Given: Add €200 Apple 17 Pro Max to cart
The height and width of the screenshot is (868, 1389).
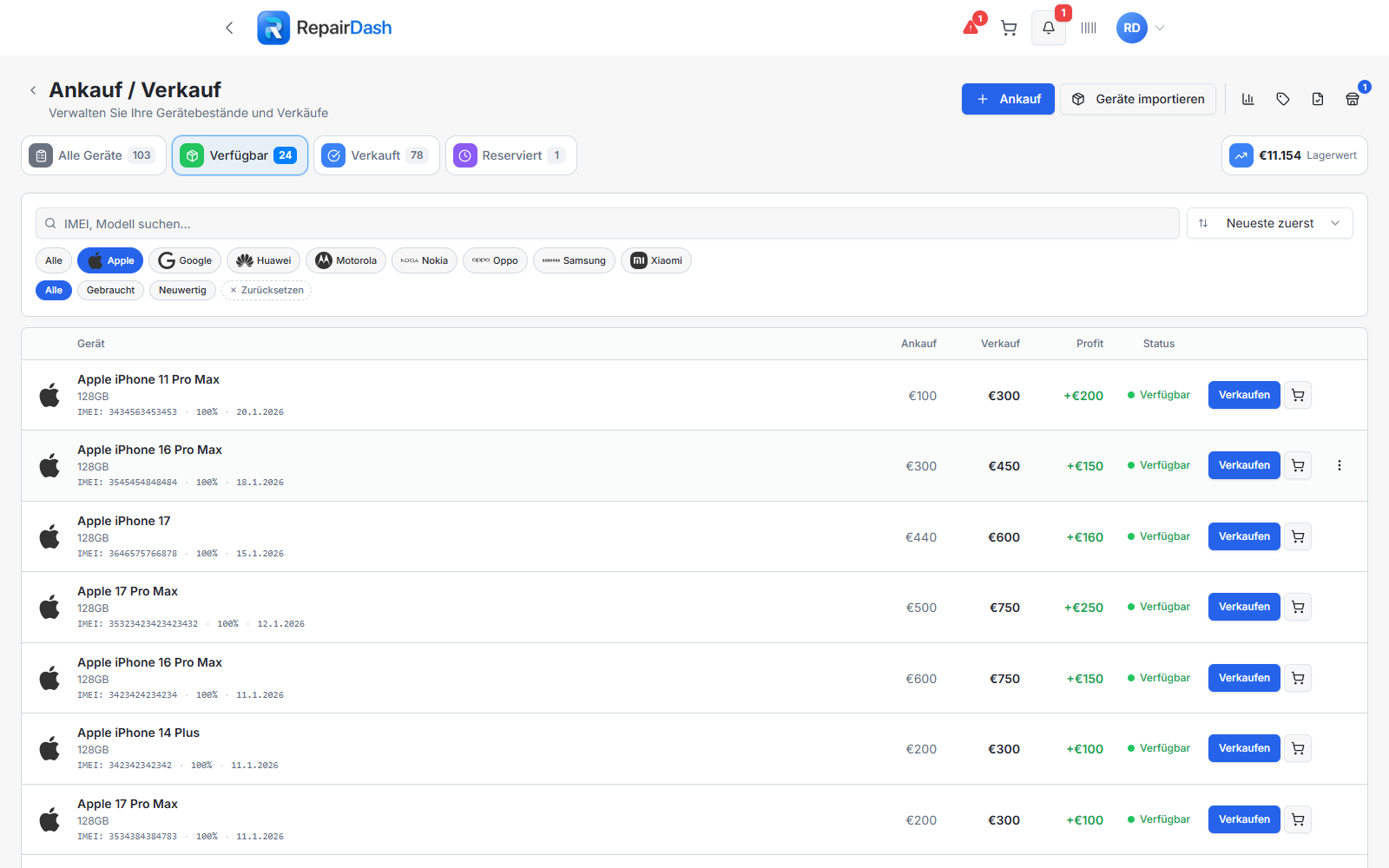Looking at the screenshot, I should tap(1298, 819).
